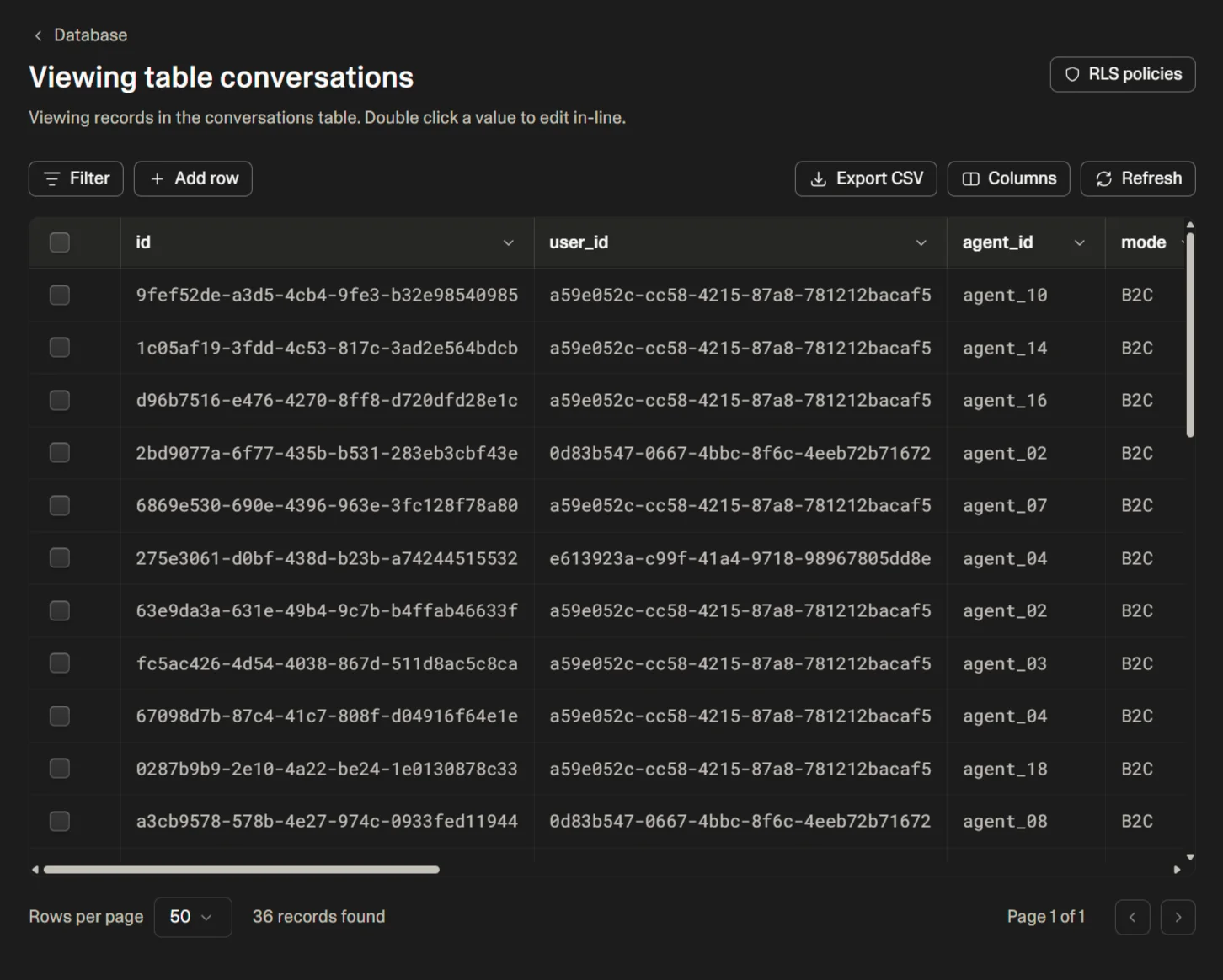Add a new row
Screen dimensions: 1223x980
193,178
